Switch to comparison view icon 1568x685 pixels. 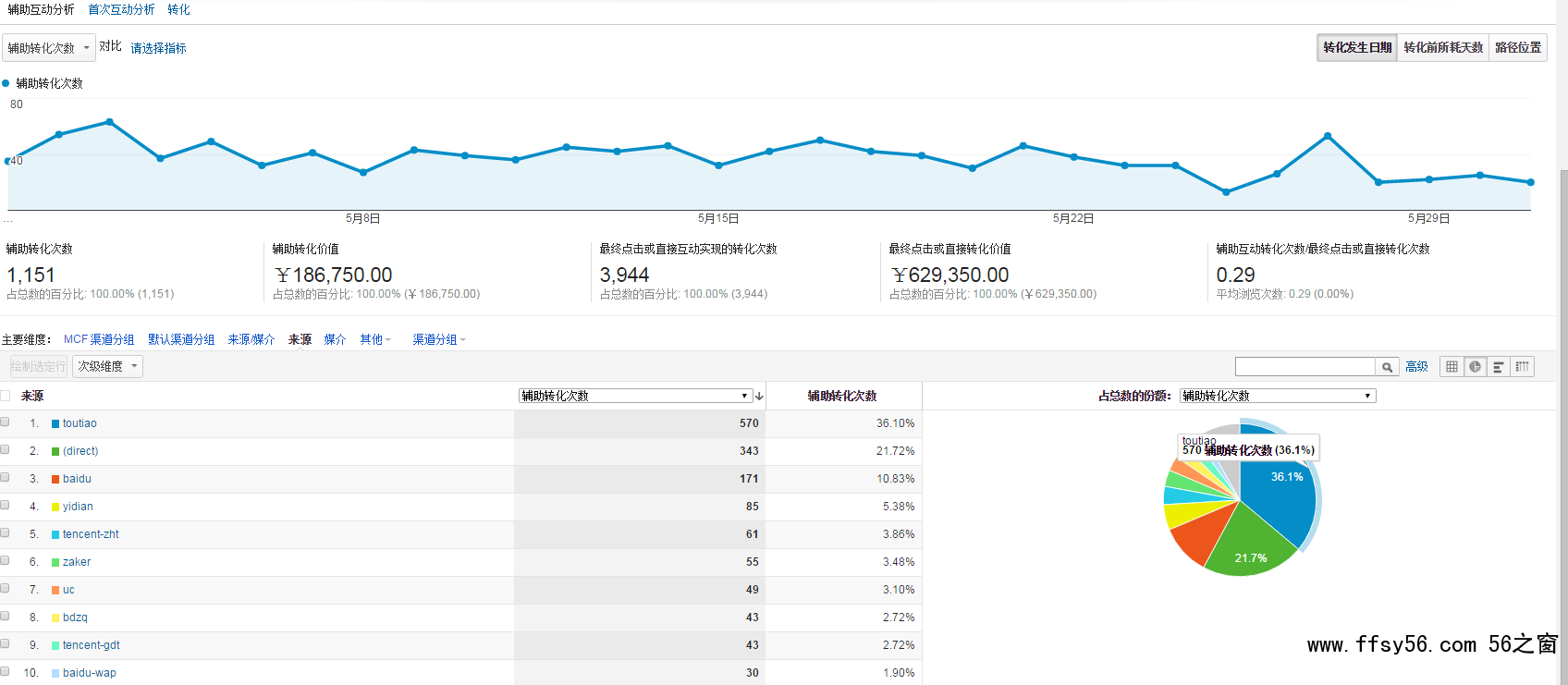[x=1522, y=367]
